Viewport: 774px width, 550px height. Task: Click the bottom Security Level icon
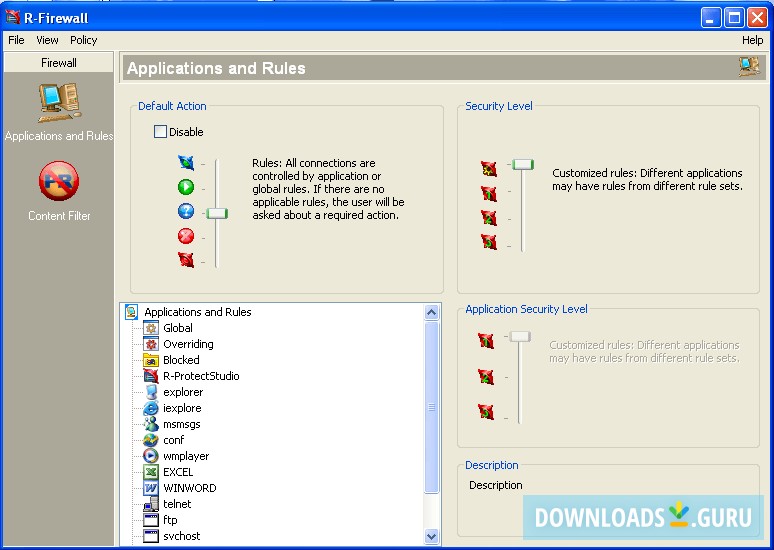489,241
